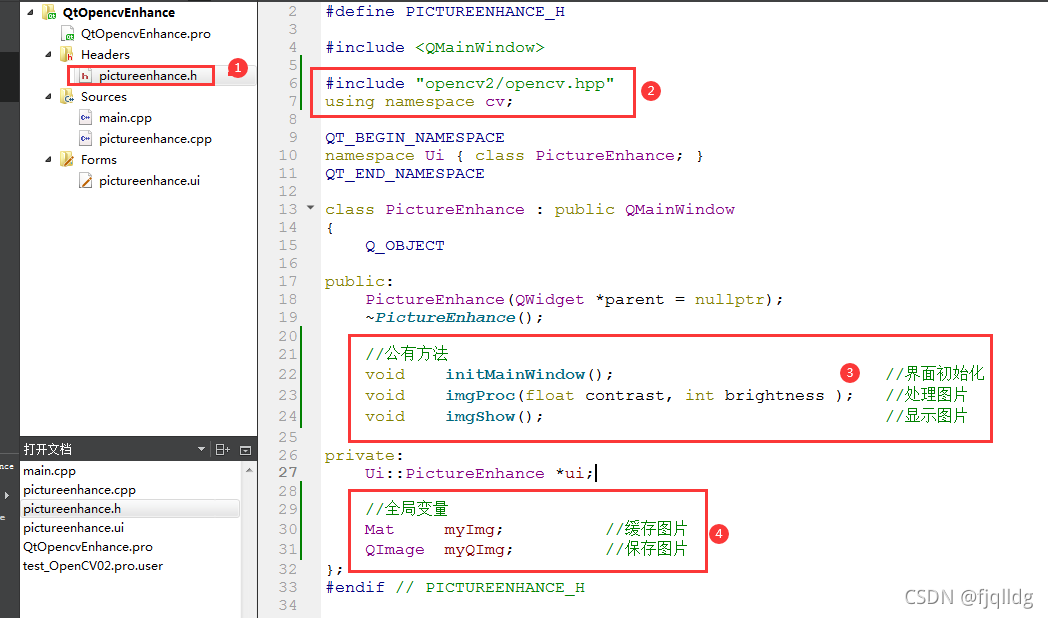Click the QtOpencvEnhance project folder icon
This screenshot has width=1048, height=618.
point(49,12)
